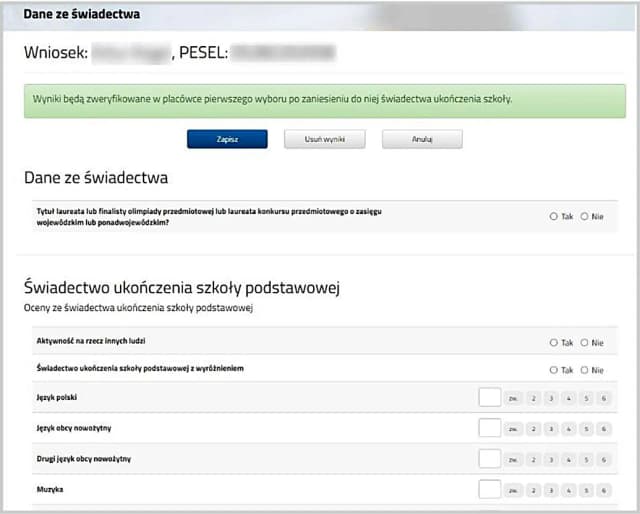Focus the Język obcy nowożytny grade field
Screen dimensions: 640x514
point(489,428)
